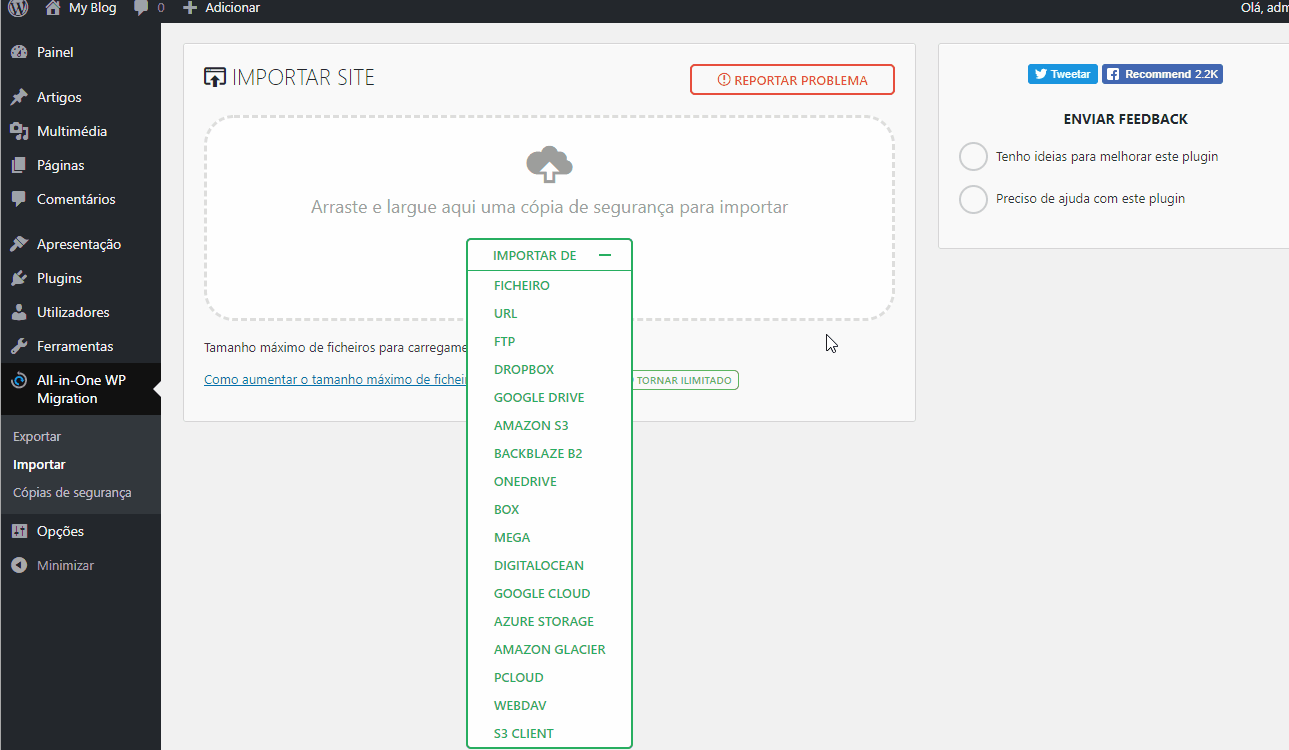This screenshot has width=1289, height=750.
Task: Click the Reportar Problema button
Action: [792, 80]
